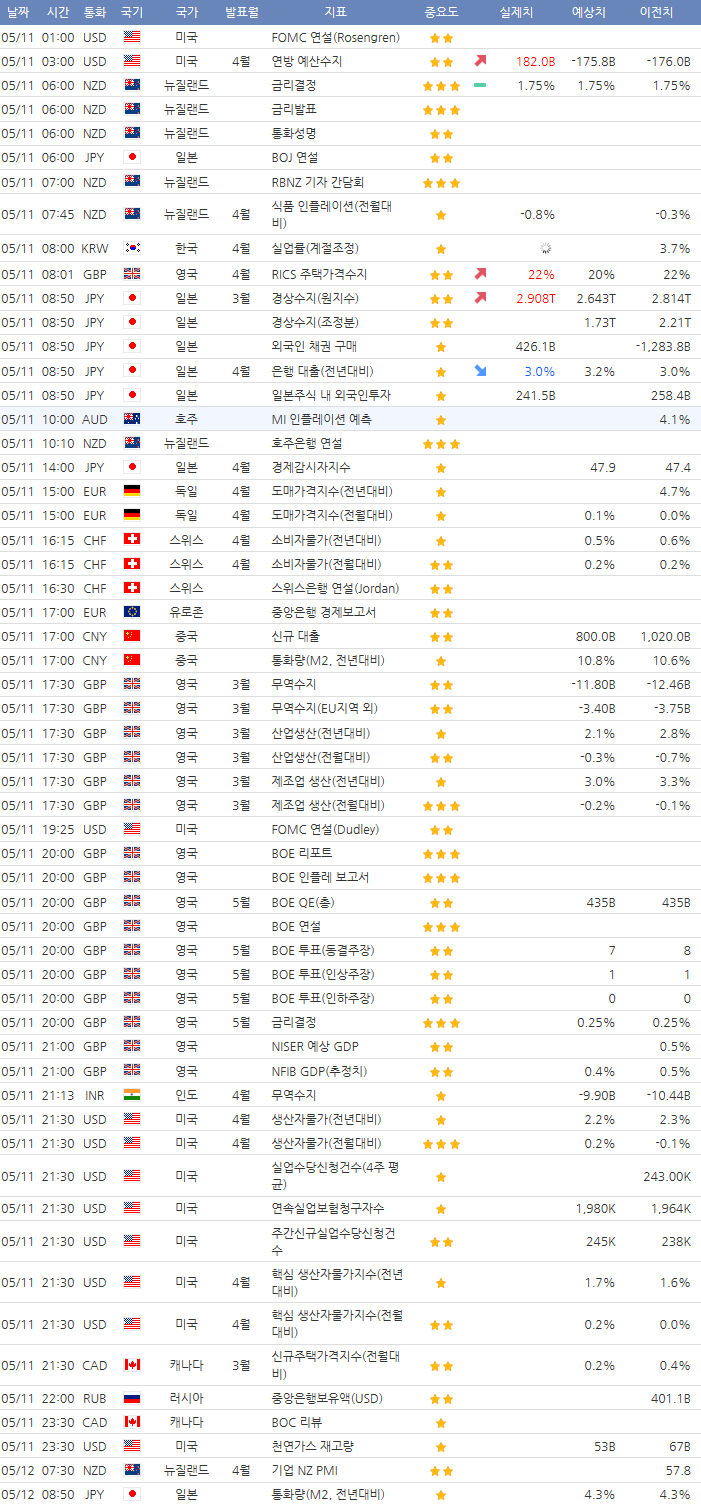Viewport: 701px width, 1506px height.
Task: Click the 이전치 column header
Action: pyautogui.click(x=656, y=13)
